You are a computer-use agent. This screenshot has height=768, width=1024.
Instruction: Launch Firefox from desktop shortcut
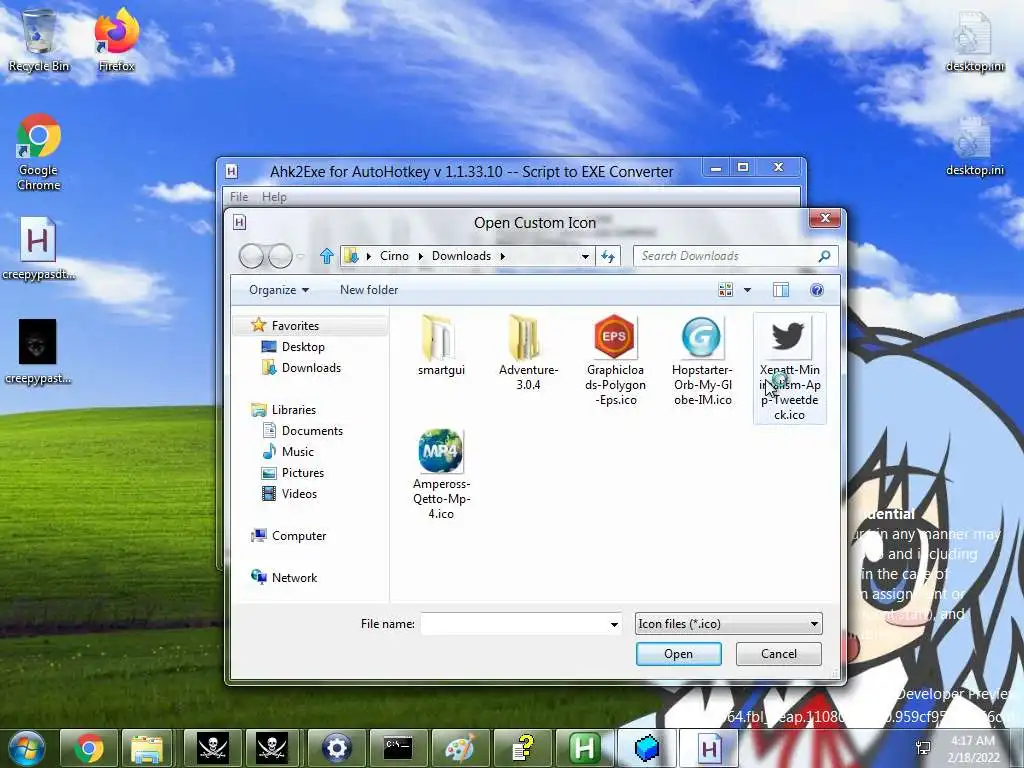116,40
